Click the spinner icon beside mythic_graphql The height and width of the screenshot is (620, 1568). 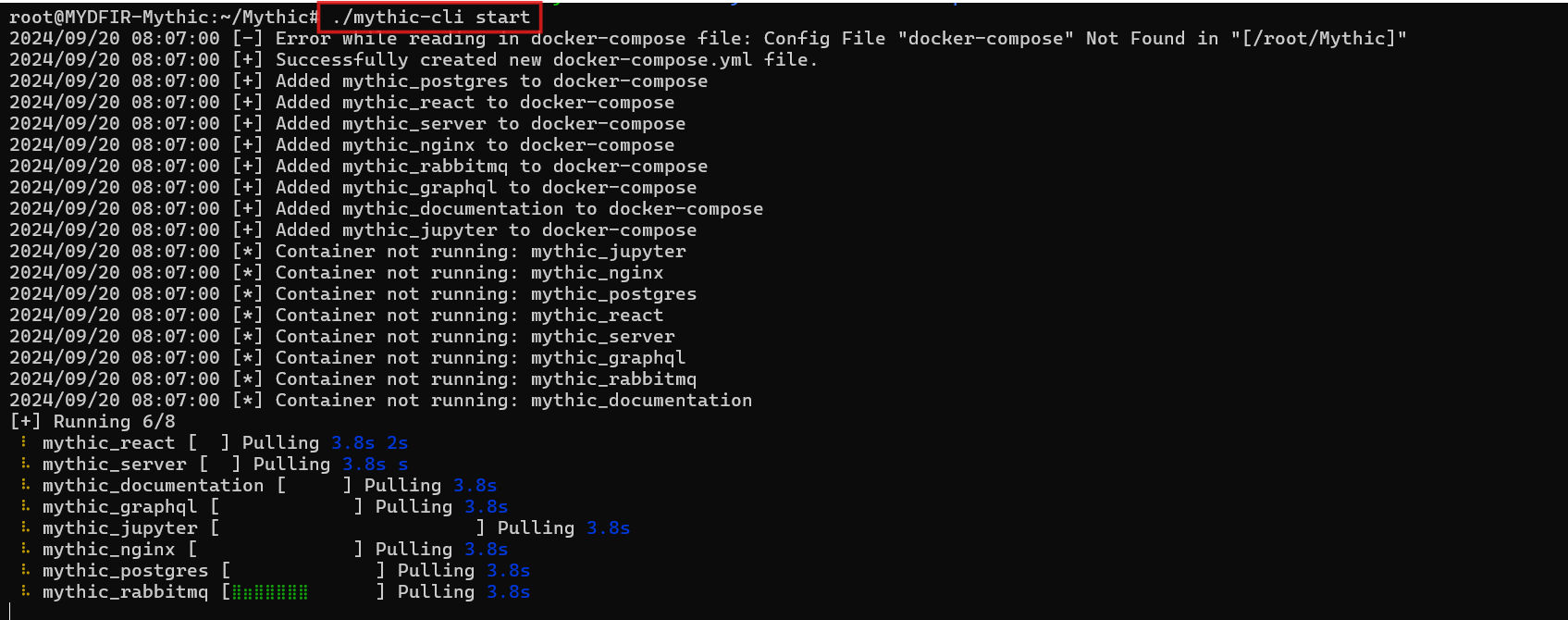coord(24,506)
